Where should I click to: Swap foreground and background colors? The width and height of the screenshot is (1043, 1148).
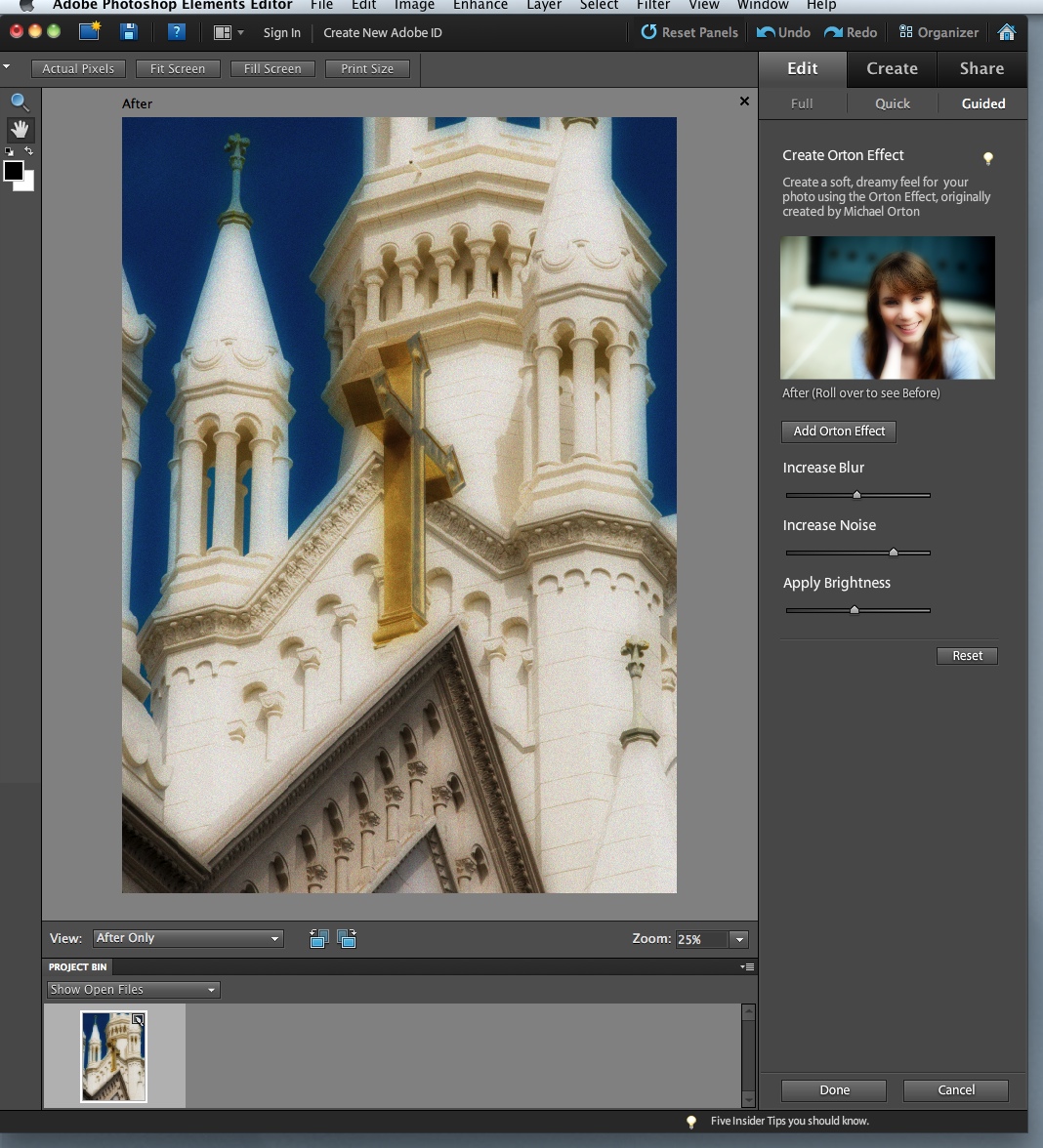pos(29,151)
